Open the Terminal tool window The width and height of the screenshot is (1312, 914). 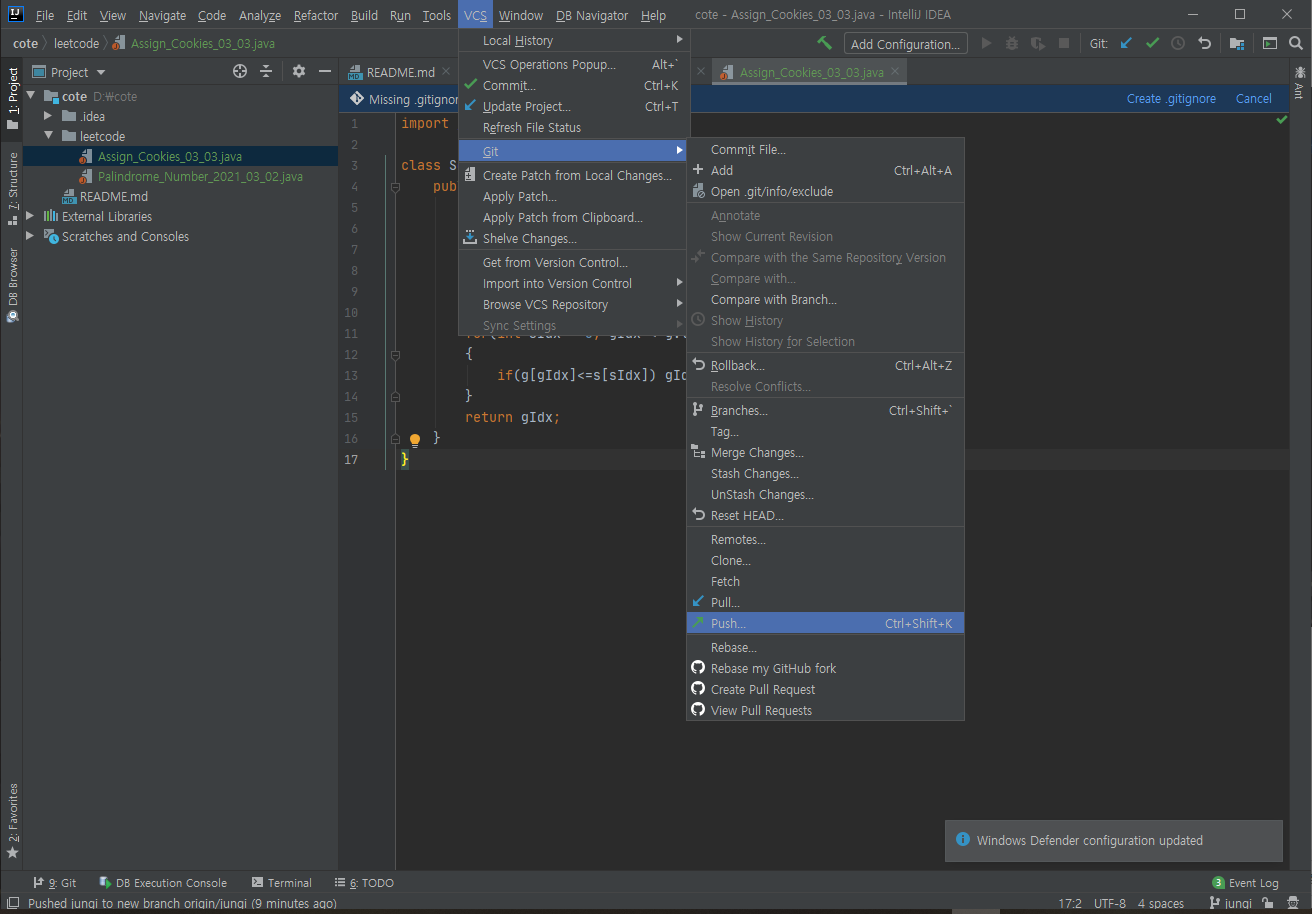[282, 883]
